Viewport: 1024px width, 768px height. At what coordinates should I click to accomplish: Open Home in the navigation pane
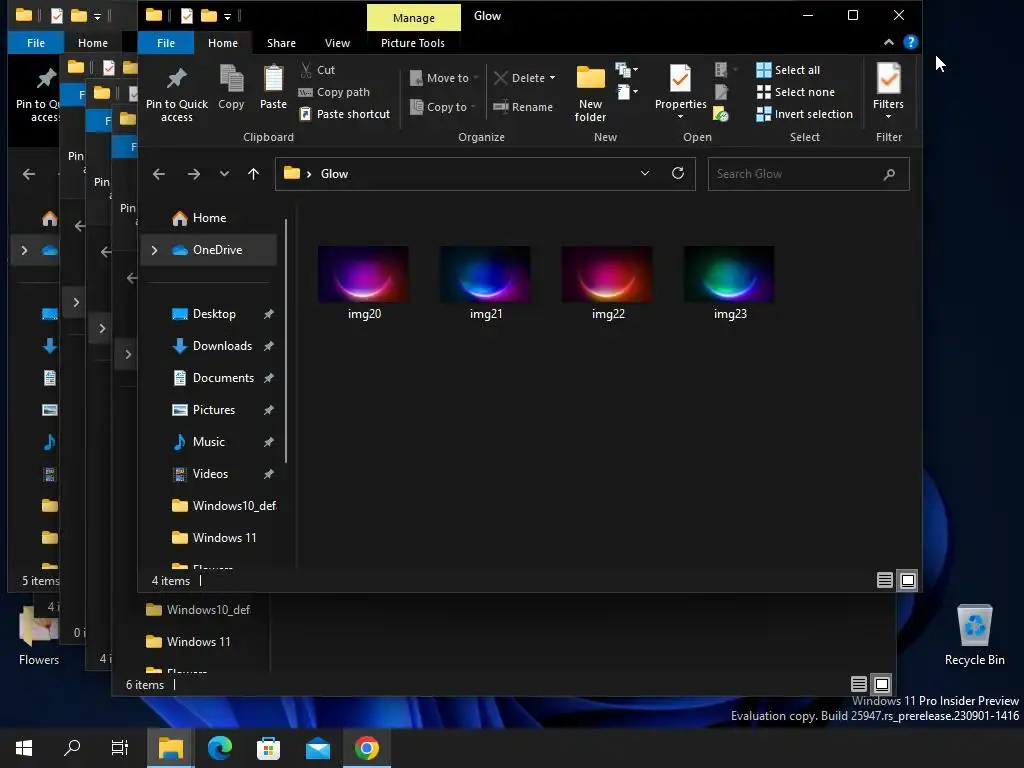[200, 218]
